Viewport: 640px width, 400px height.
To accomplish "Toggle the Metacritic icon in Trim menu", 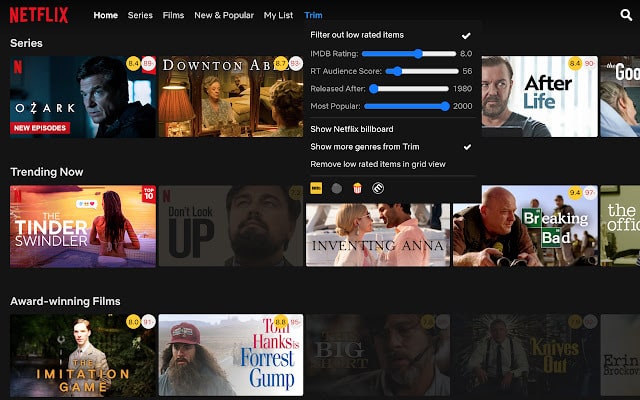I will pos(378,188).
